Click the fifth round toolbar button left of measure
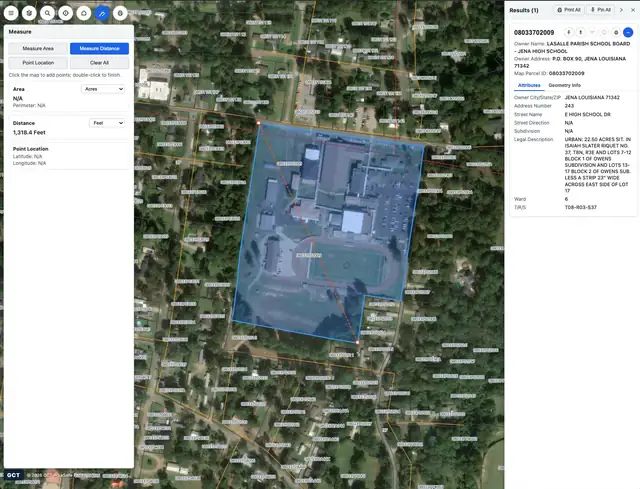640x489 pixels. coord(84,13)
